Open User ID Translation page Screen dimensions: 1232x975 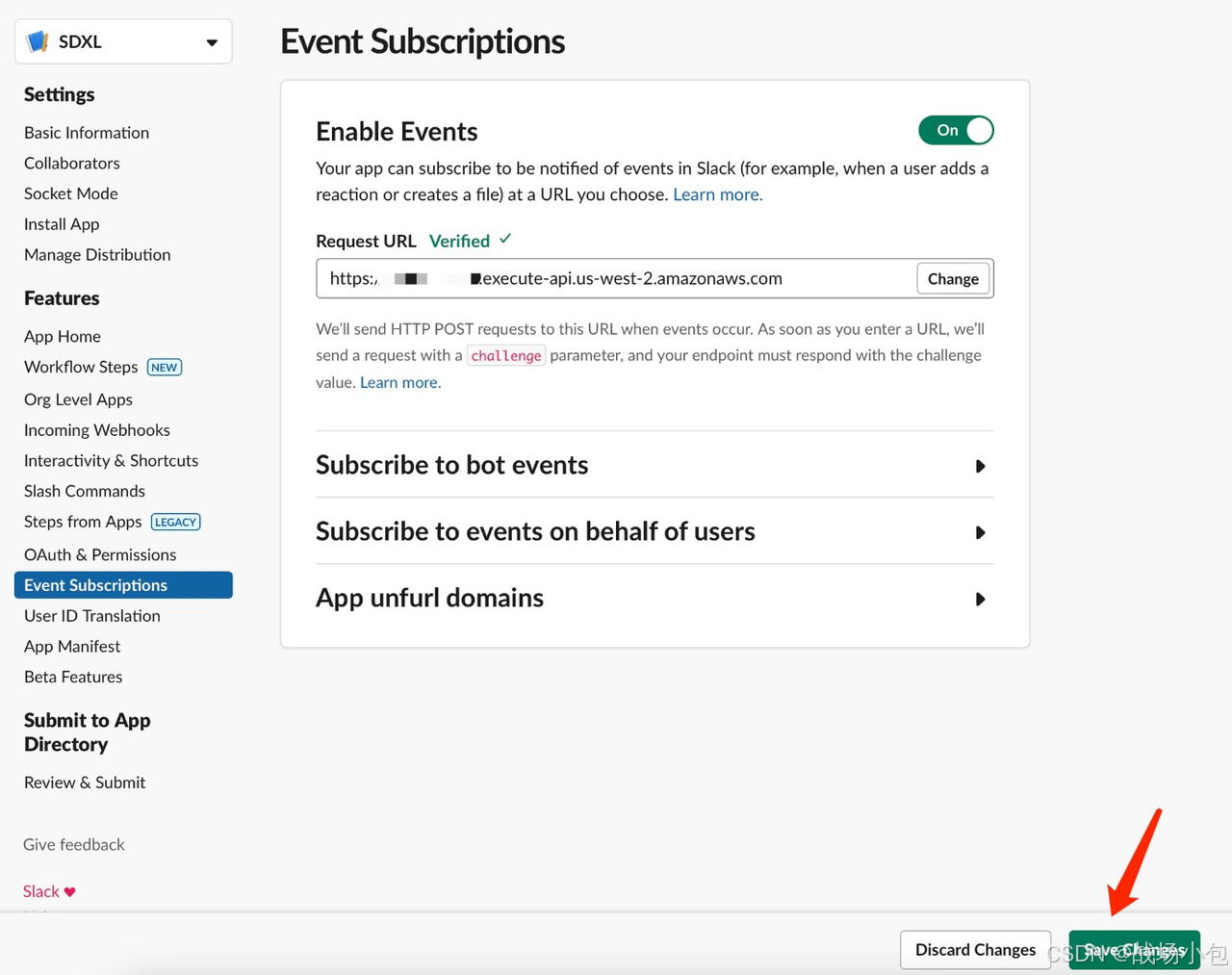pyautogui.click(x=92, y=616)
